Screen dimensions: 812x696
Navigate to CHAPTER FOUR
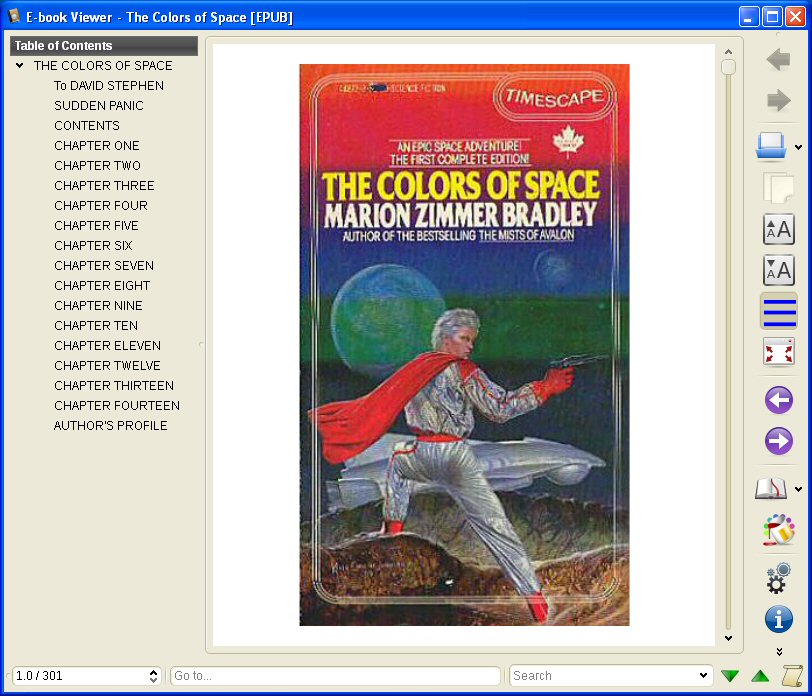(x=100, y=206)
